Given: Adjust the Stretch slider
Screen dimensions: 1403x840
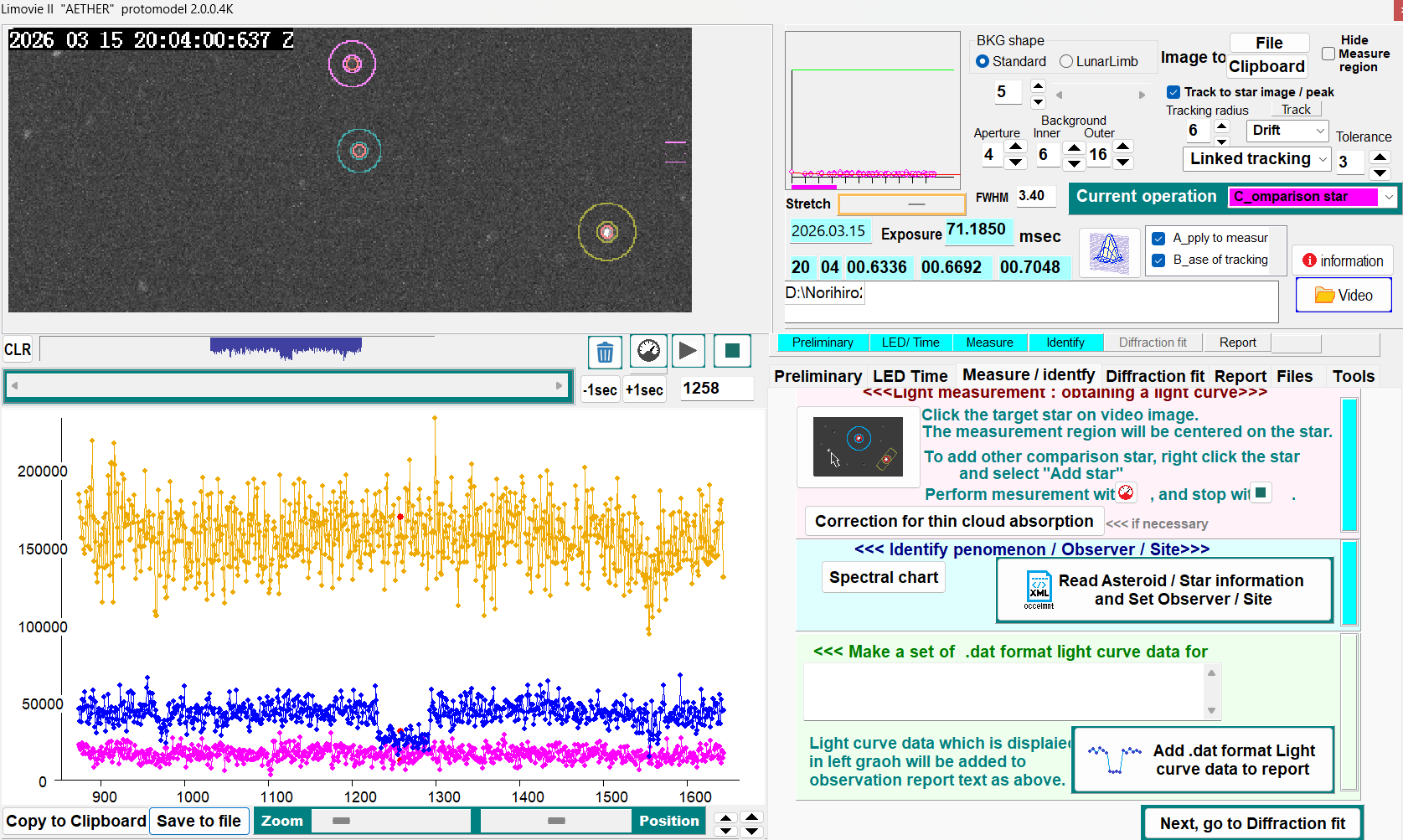Looking at the screenshot, I should (x=916, y=204).
